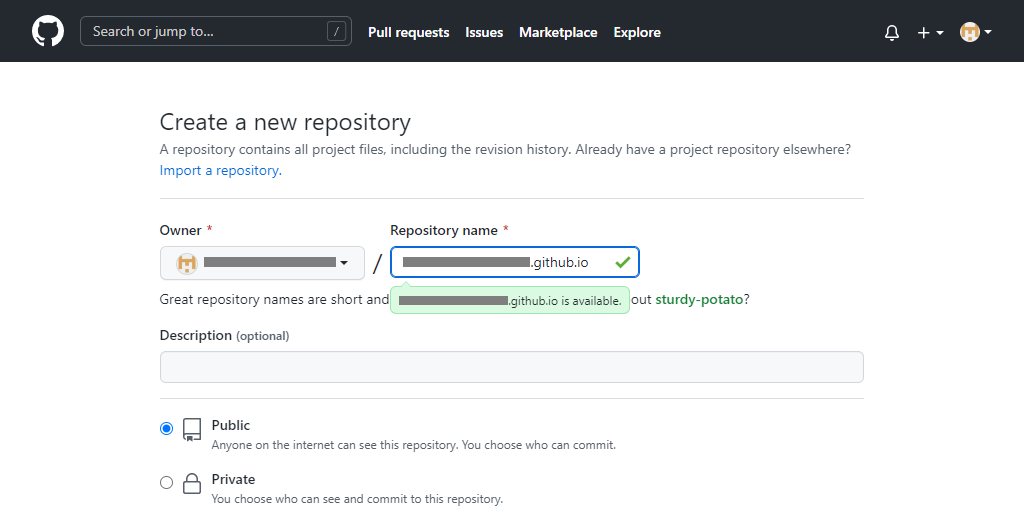
Task: Open notifications bell
Action: (891, 32)
